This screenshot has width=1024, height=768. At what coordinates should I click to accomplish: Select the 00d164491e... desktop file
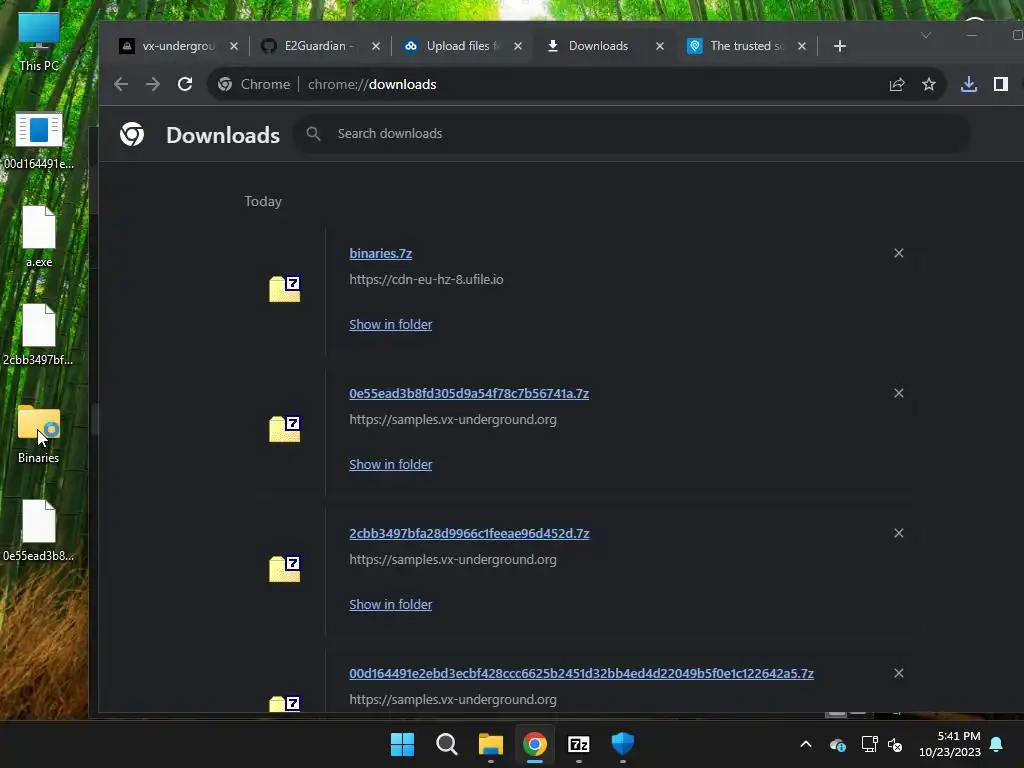(x=39, y=140)
